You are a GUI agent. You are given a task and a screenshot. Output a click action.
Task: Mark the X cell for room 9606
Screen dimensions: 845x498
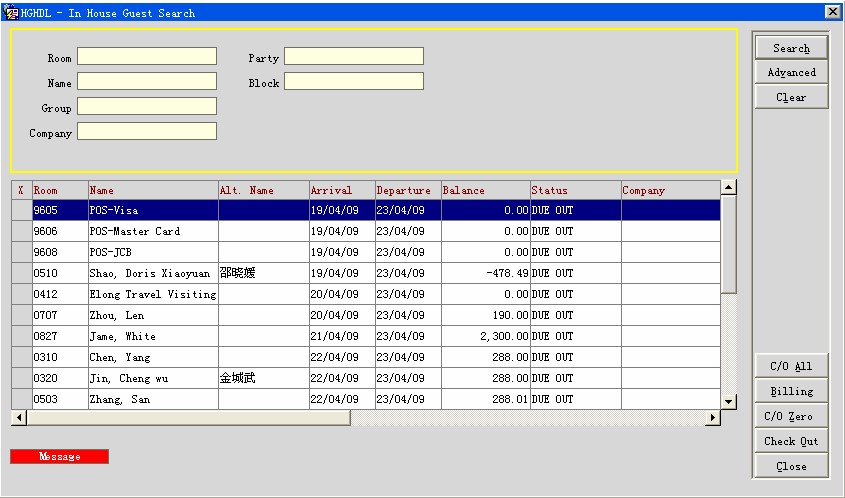[21, 231]
